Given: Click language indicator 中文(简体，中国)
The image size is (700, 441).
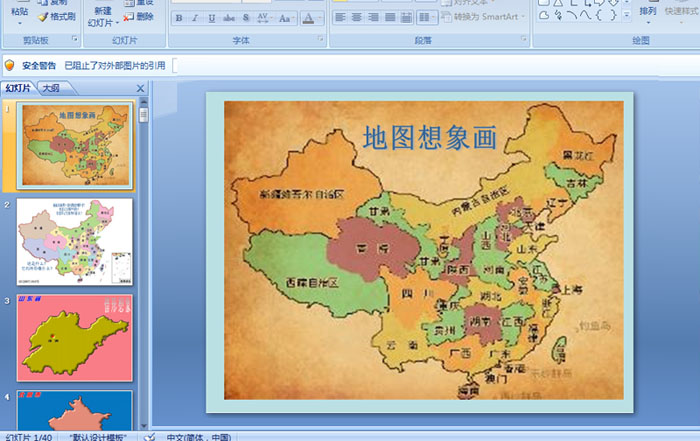Looking at the screenshot, I should pos(199,437).
